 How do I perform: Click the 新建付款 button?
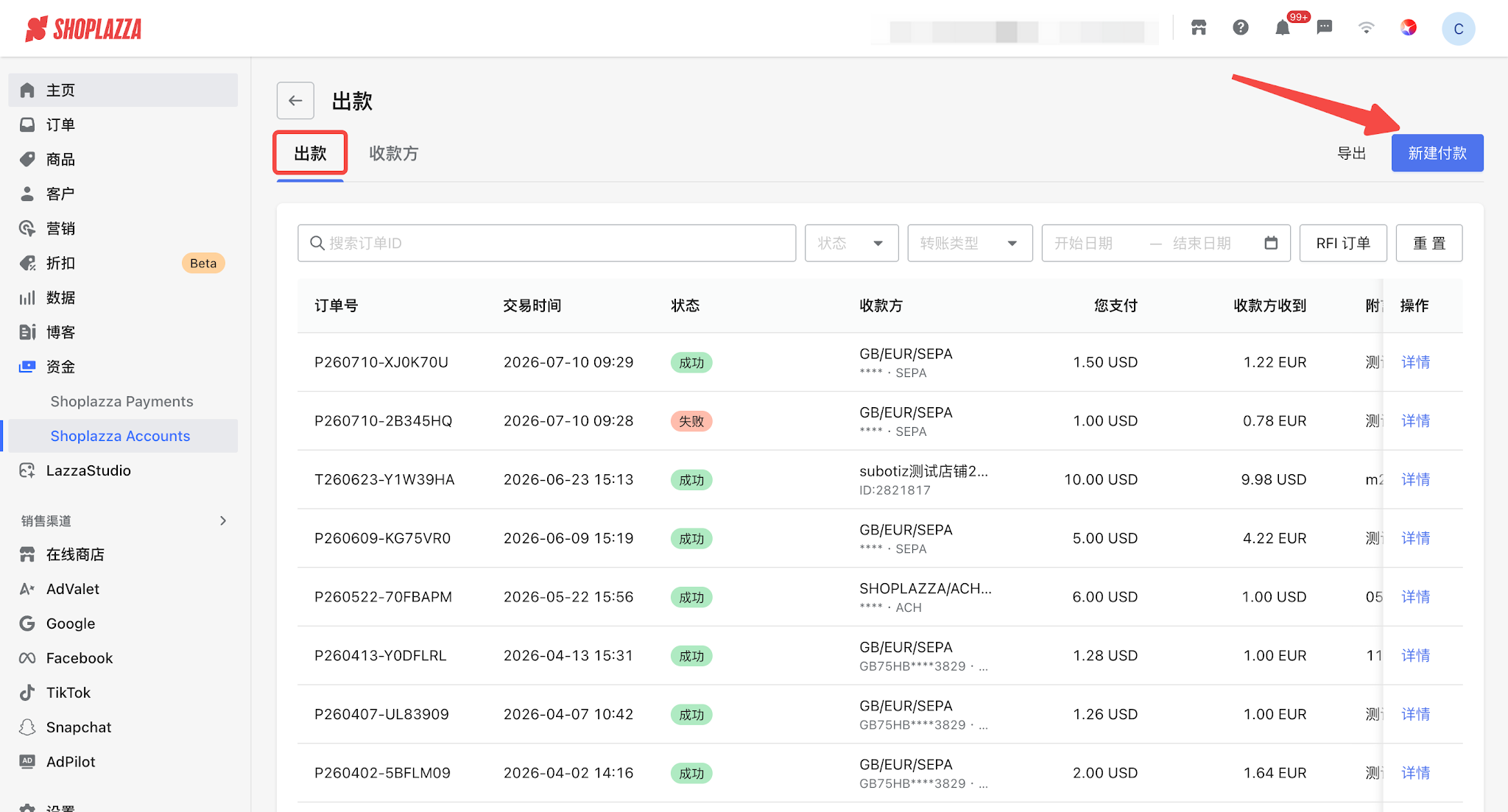point(1437,153)
